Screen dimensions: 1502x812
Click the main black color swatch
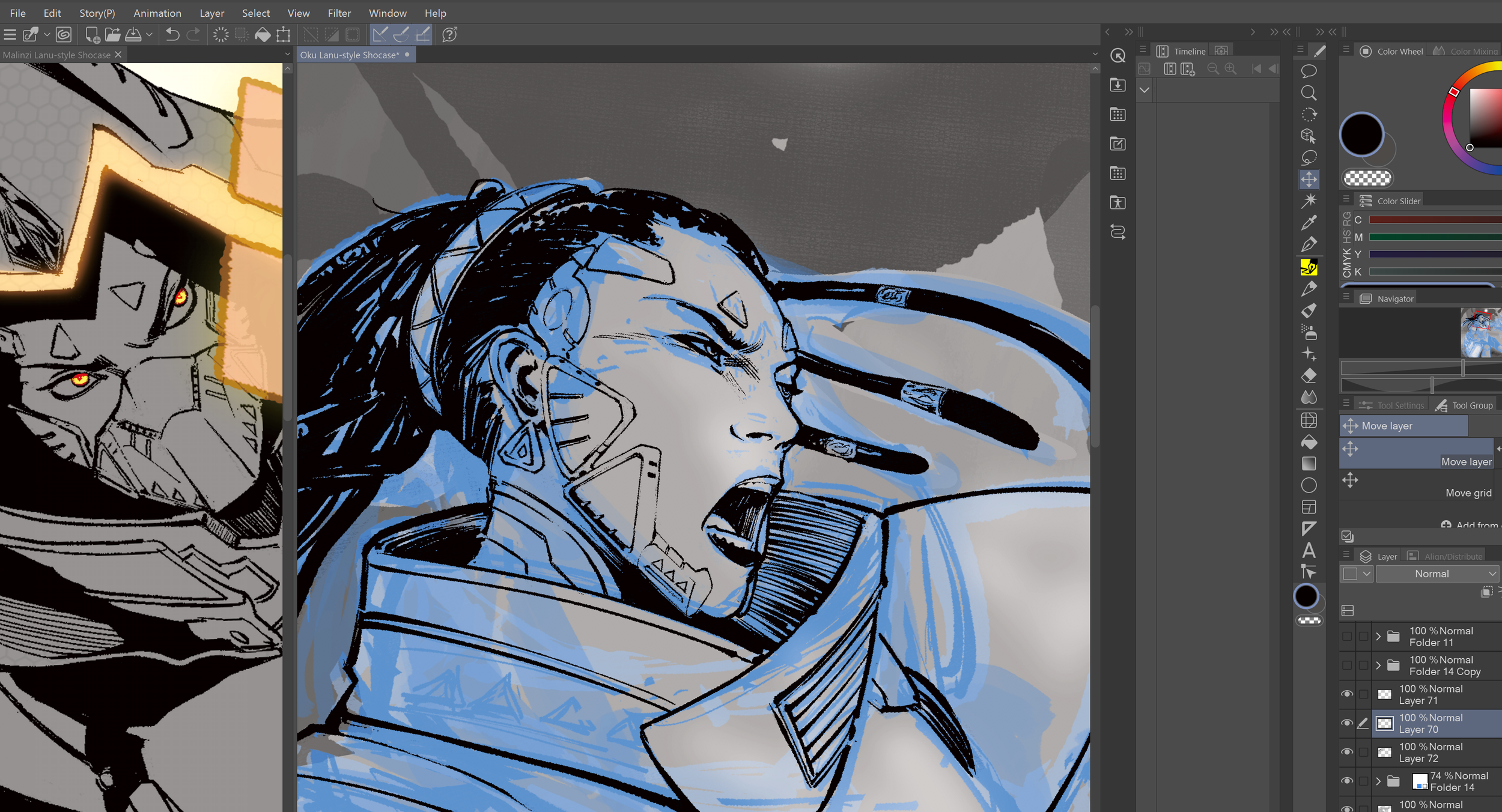click(x=1361, y=134)
